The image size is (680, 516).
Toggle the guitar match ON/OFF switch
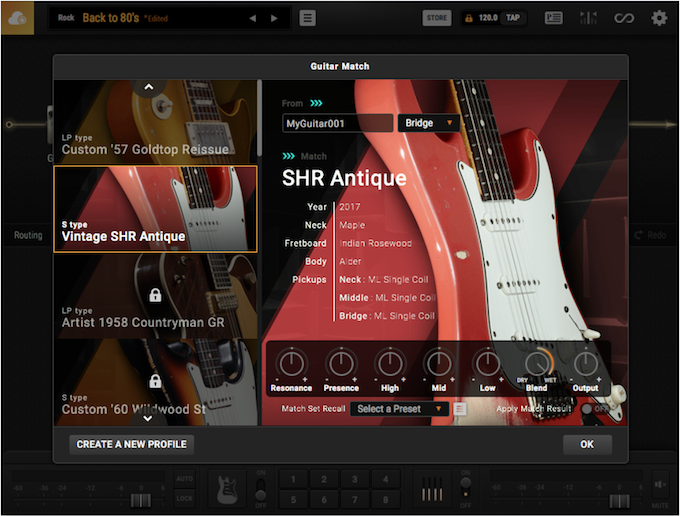click(x=261, y=489)
